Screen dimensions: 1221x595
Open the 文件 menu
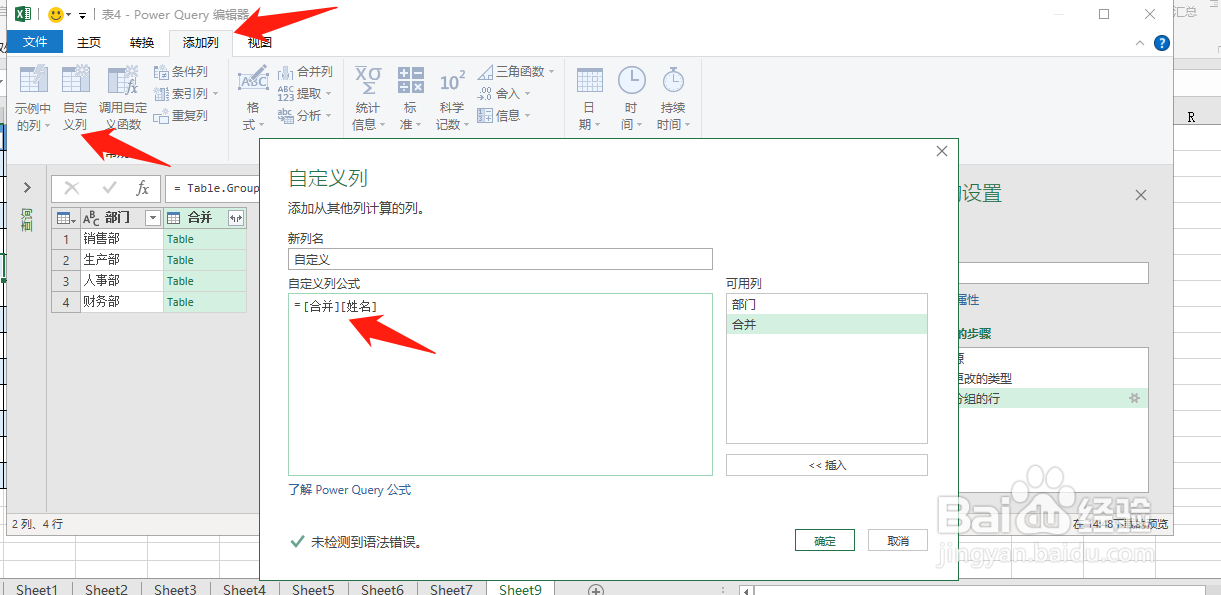(x=35, y=42)
